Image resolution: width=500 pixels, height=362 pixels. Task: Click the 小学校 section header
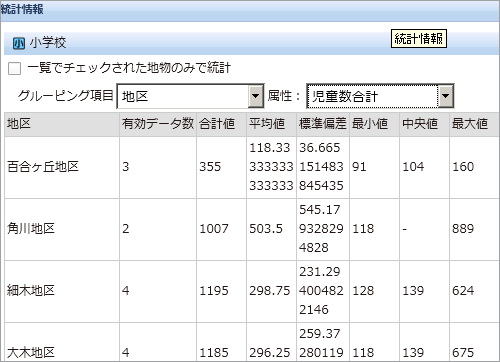[252, 43]
